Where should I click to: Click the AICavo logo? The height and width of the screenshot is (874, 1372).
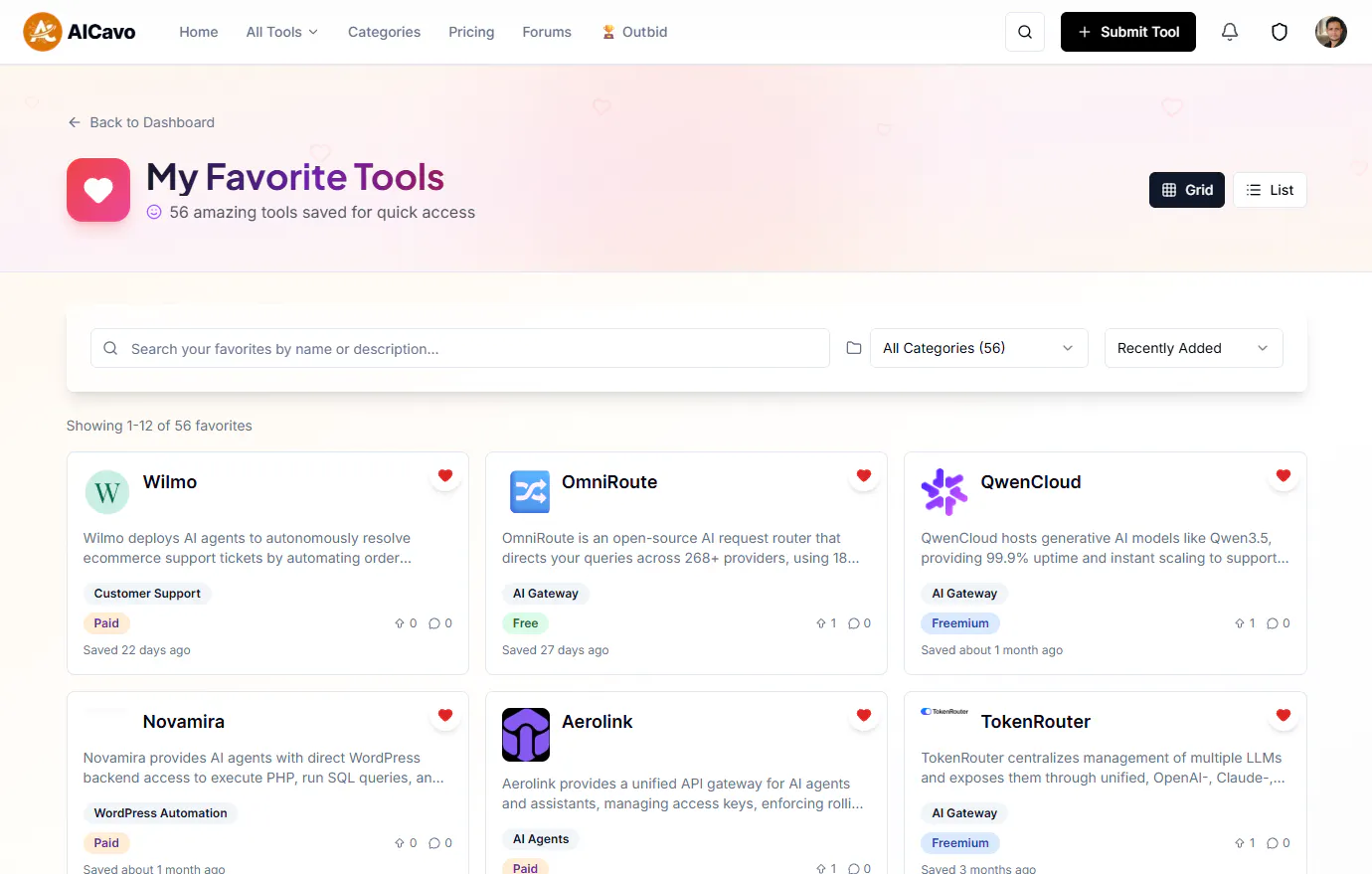point(80,32)
